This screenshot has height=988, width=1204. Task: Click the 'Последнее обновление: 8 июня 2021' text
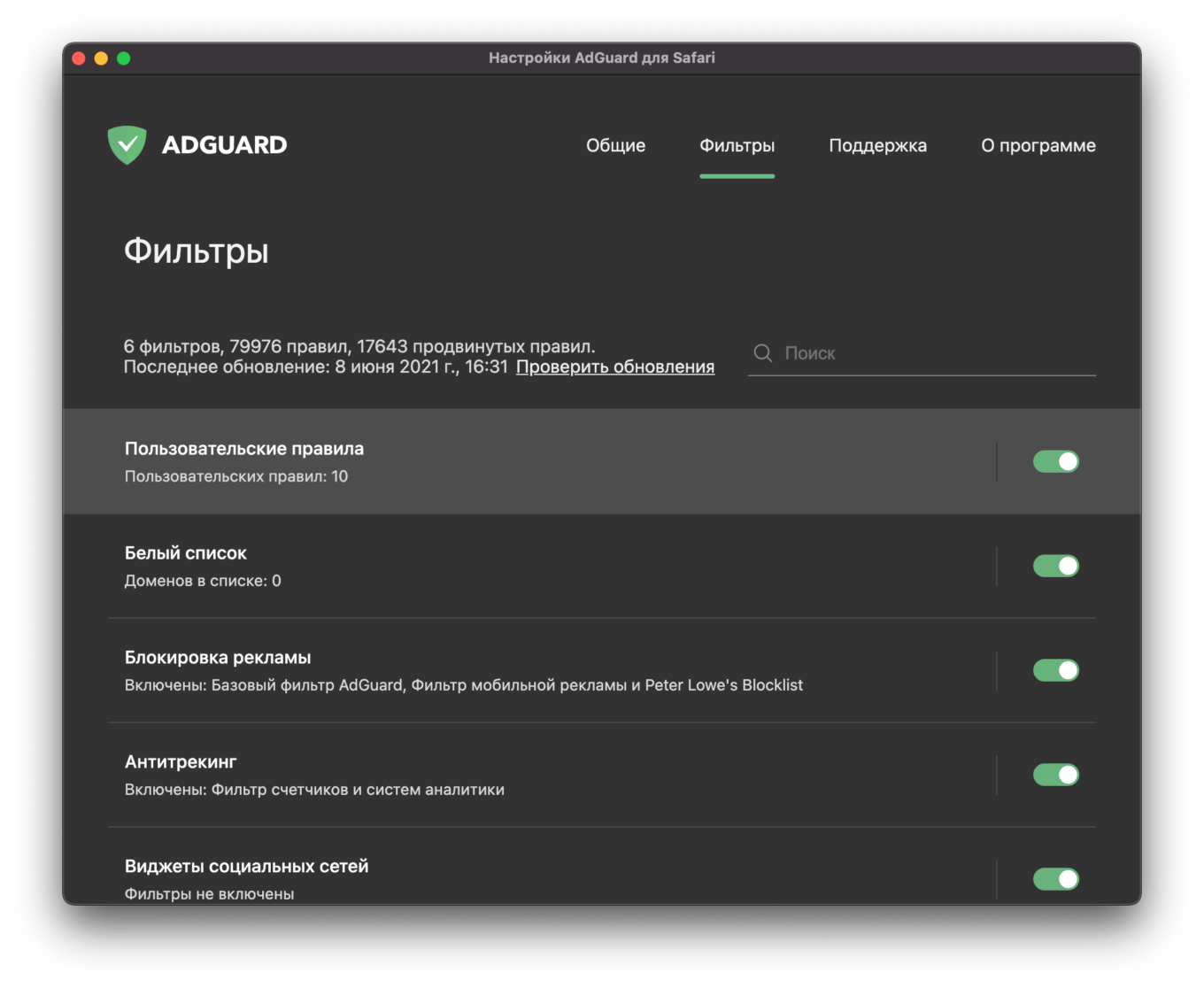point(316,367)
